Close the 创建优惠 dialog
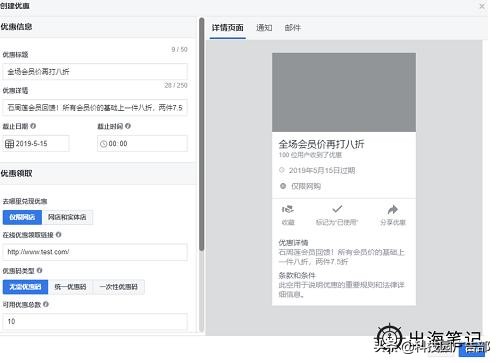The image size is (500, 363). (x=482, y=6)
